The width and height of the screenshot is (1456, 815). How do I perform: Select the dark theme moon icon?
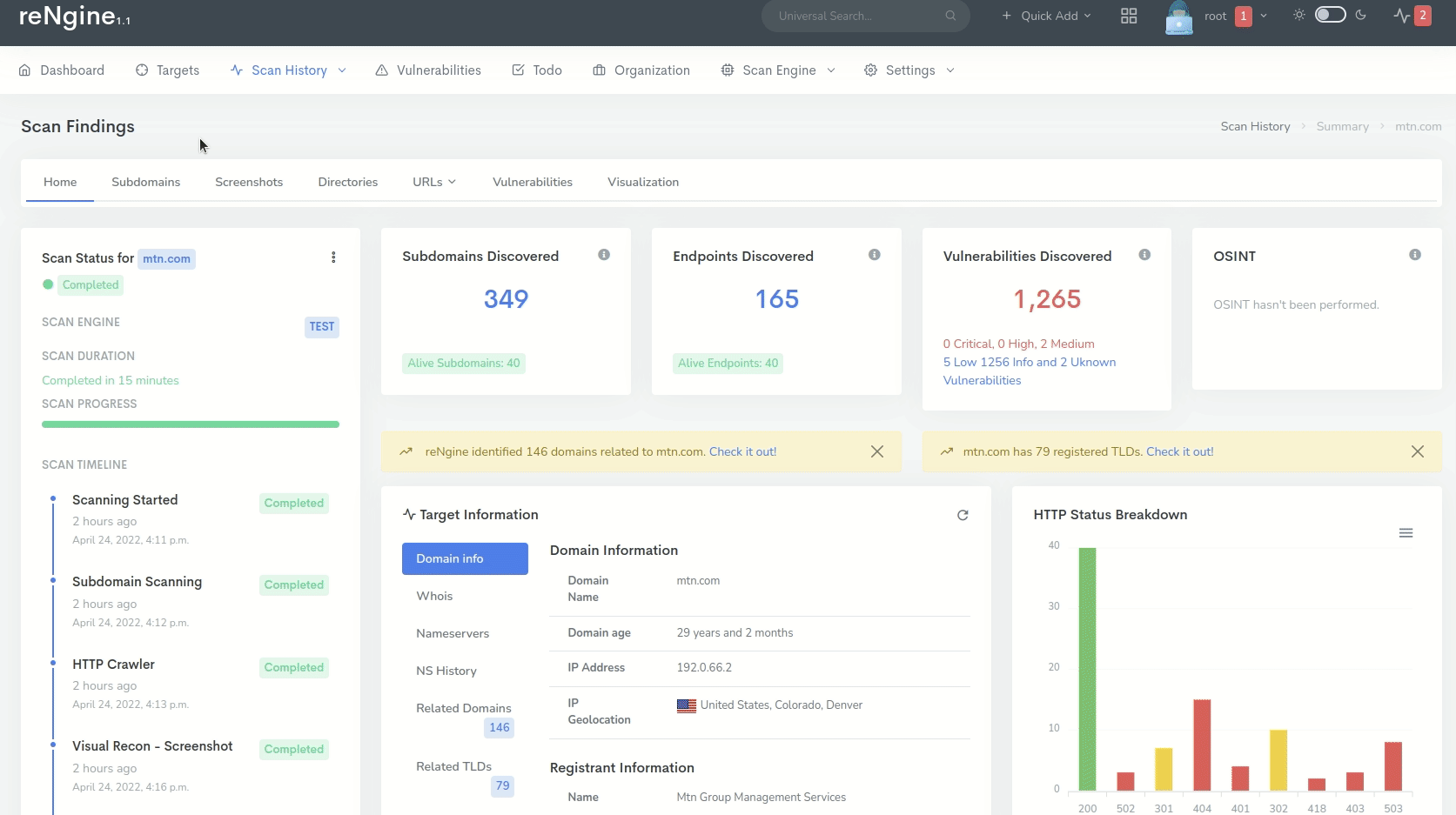point(1361,15)
